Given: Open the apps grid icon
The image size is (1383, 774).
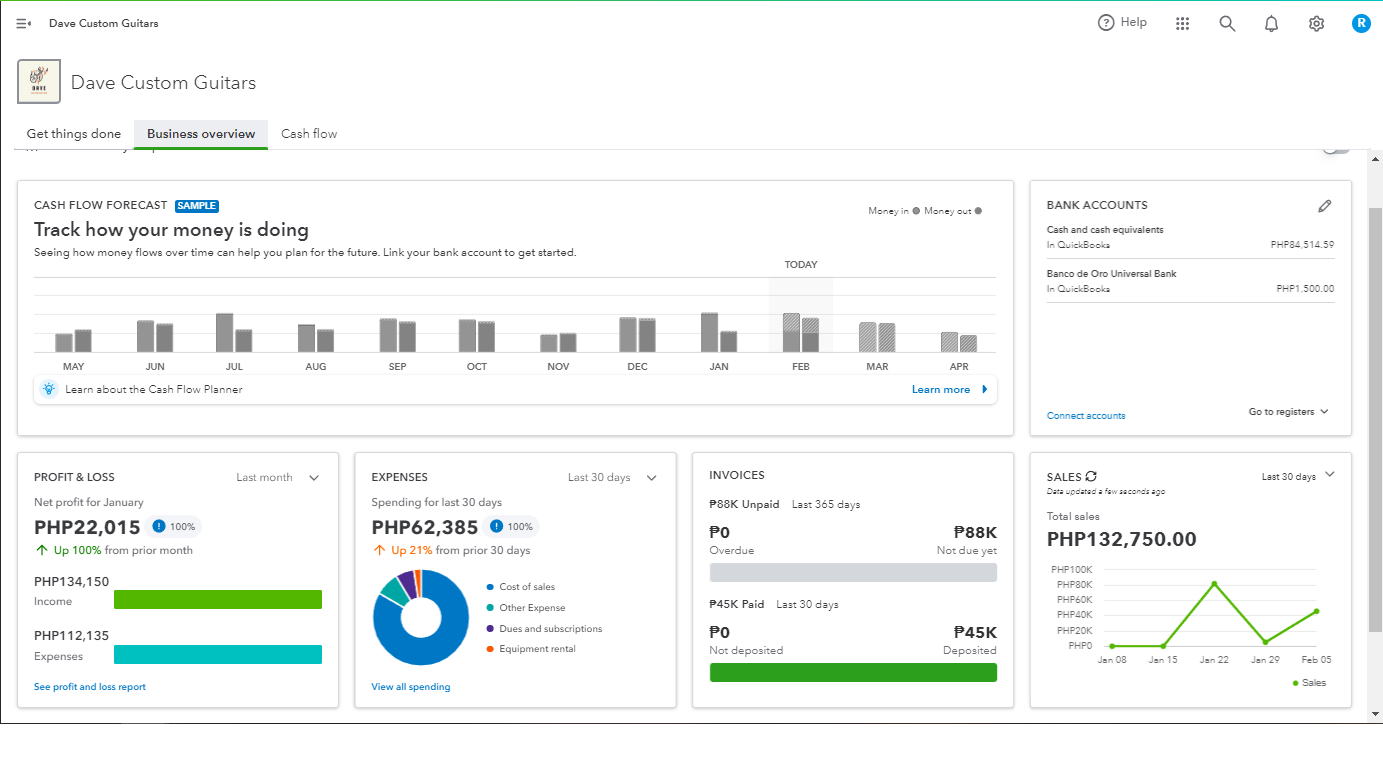Looking at the screenshot, I should point(1183,24).
